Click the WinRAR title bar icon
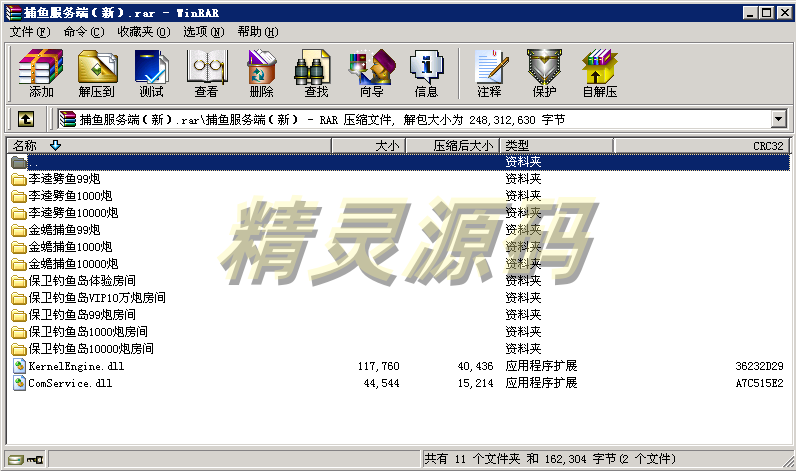 [13, 13]
